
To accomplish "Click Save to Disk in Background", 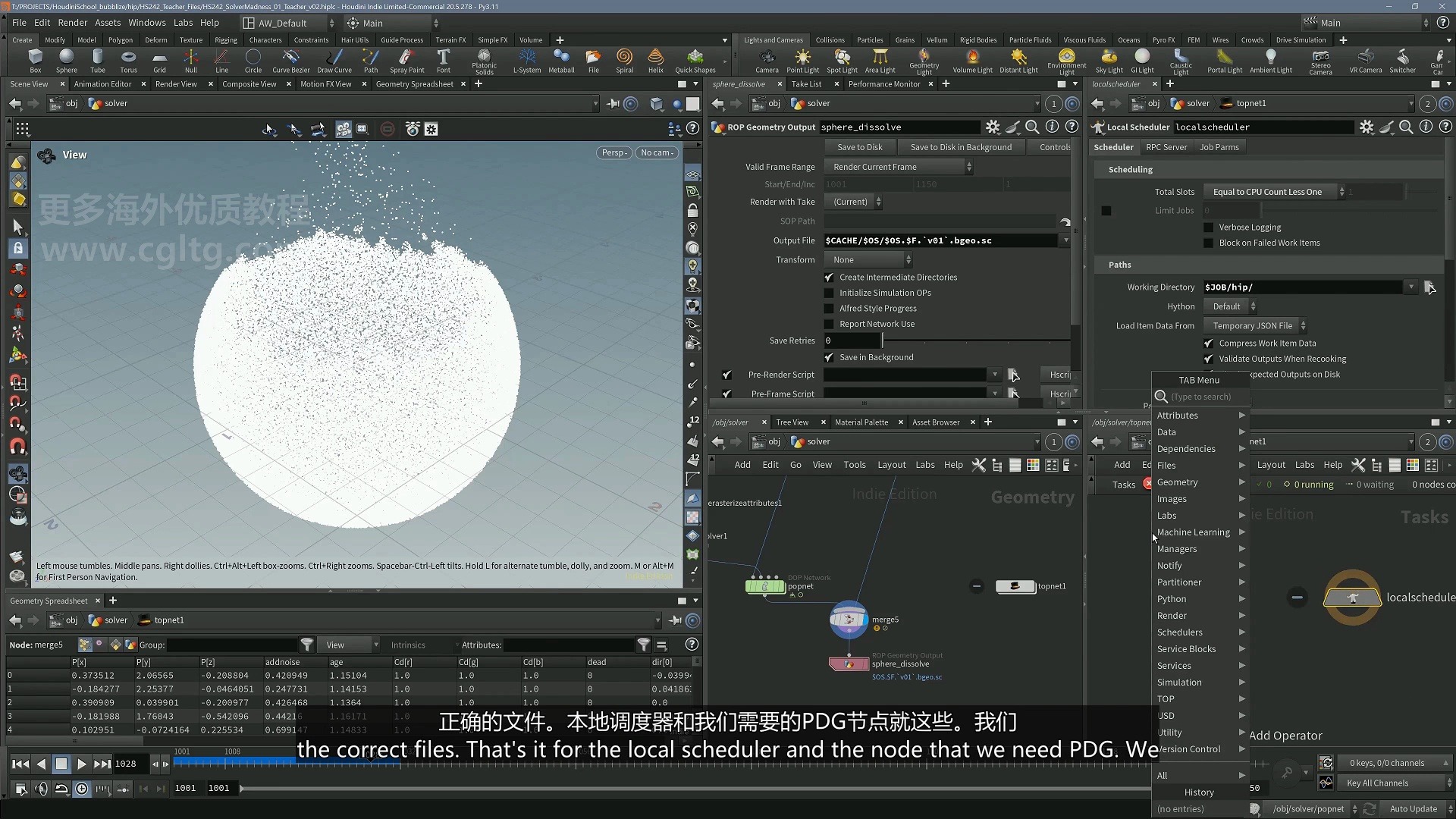I will pos(961,147).
